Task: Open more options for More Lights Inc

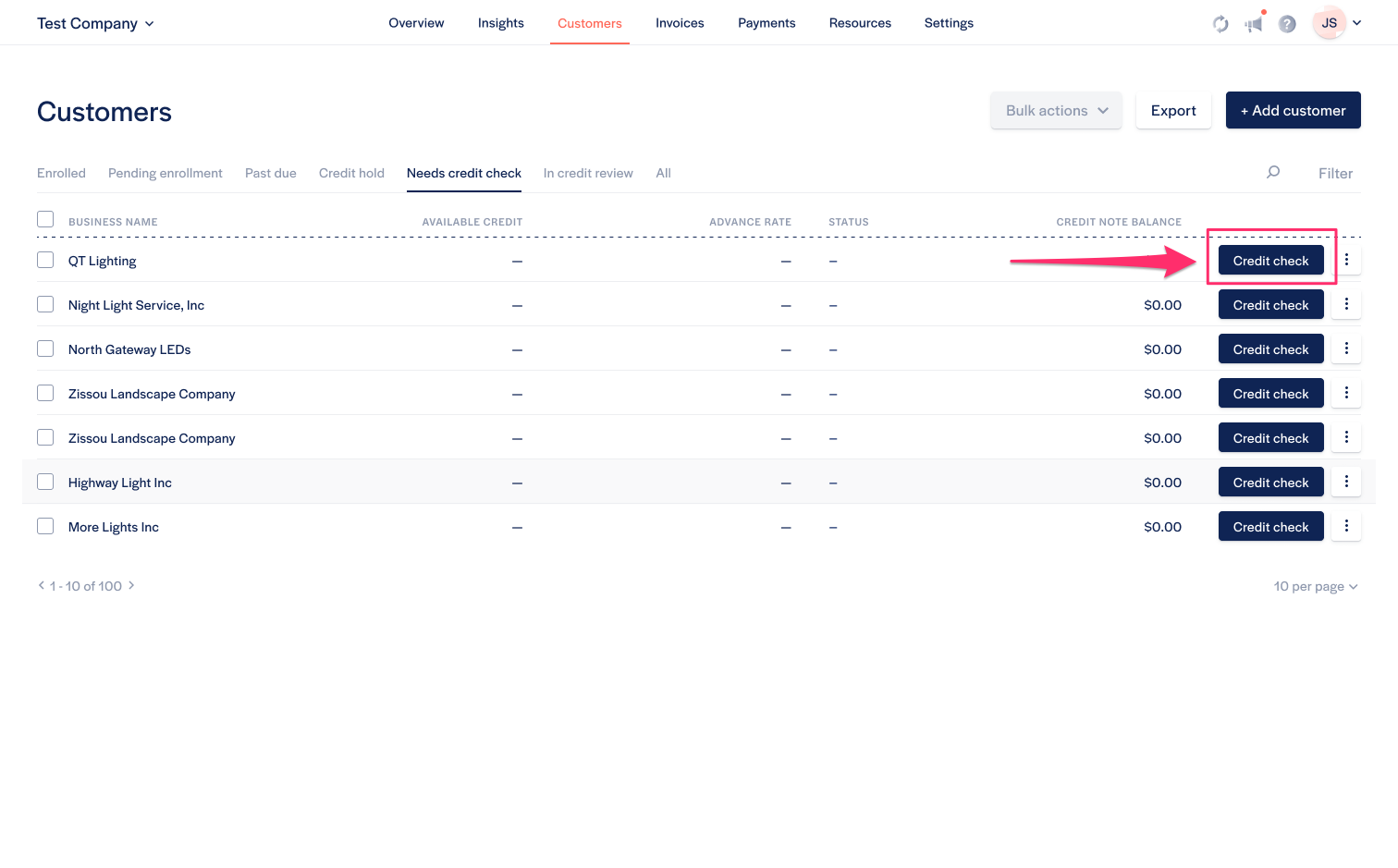Action: click(1346, 526)
